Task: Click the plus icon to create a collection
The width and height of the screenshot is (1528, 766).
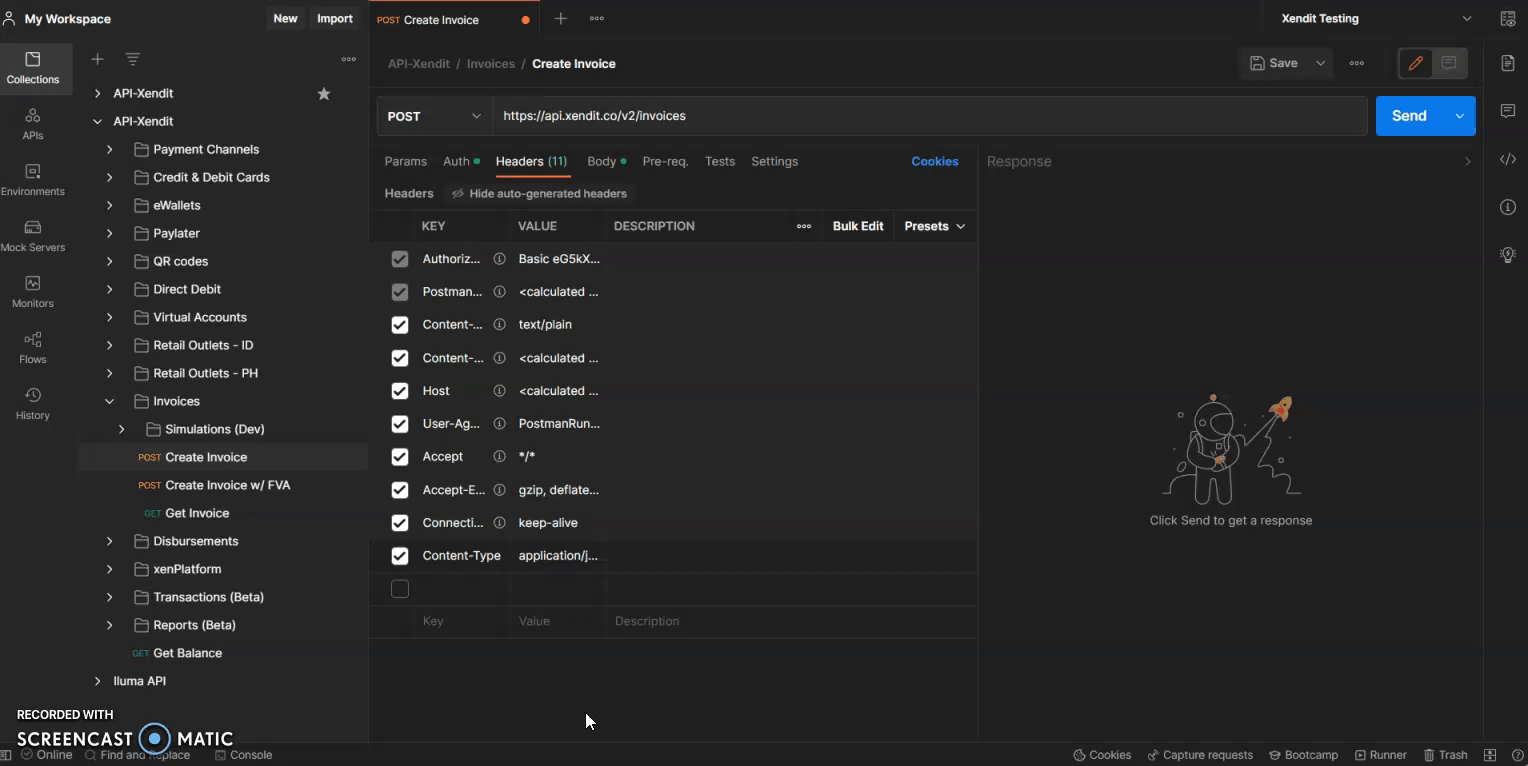Action: pyautogui.click(x=97, y=59)
